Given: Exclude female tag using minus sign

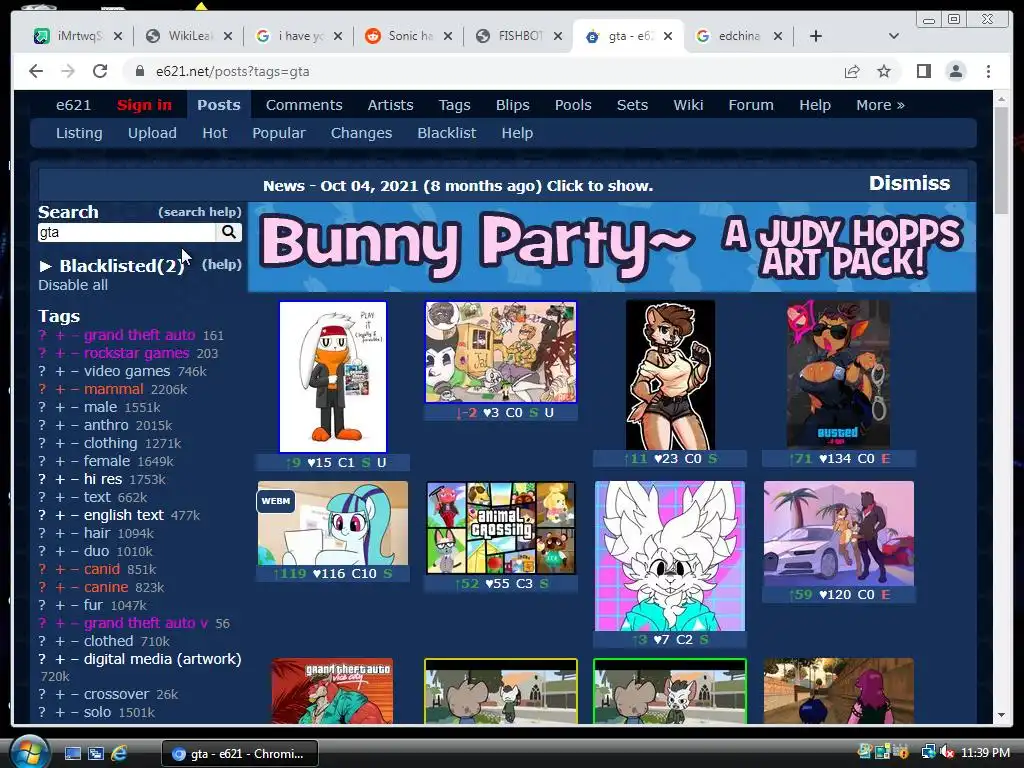Looking at the screenshot, I should pos(74,461).
